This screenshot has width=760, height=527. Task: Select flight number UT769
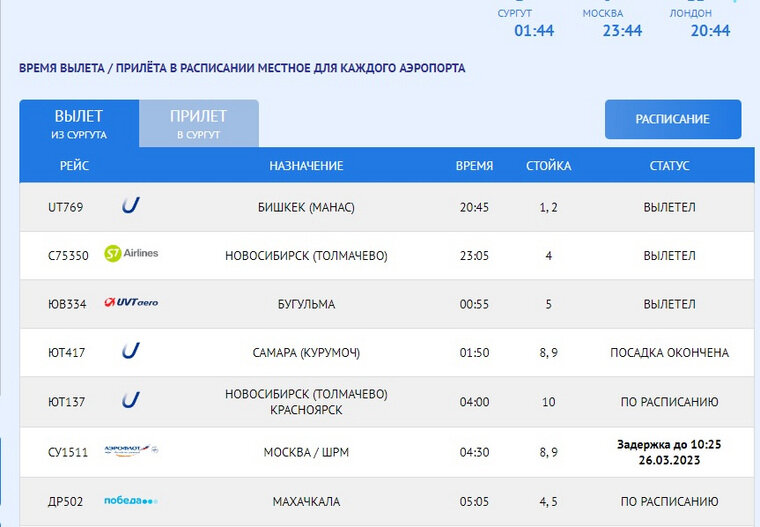click(65, 208)
